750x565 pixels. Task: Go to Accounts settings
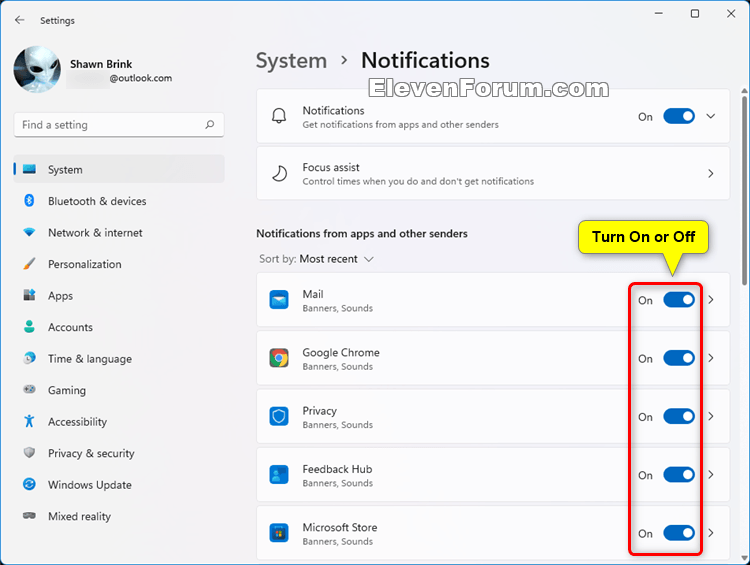pos(119,327)
